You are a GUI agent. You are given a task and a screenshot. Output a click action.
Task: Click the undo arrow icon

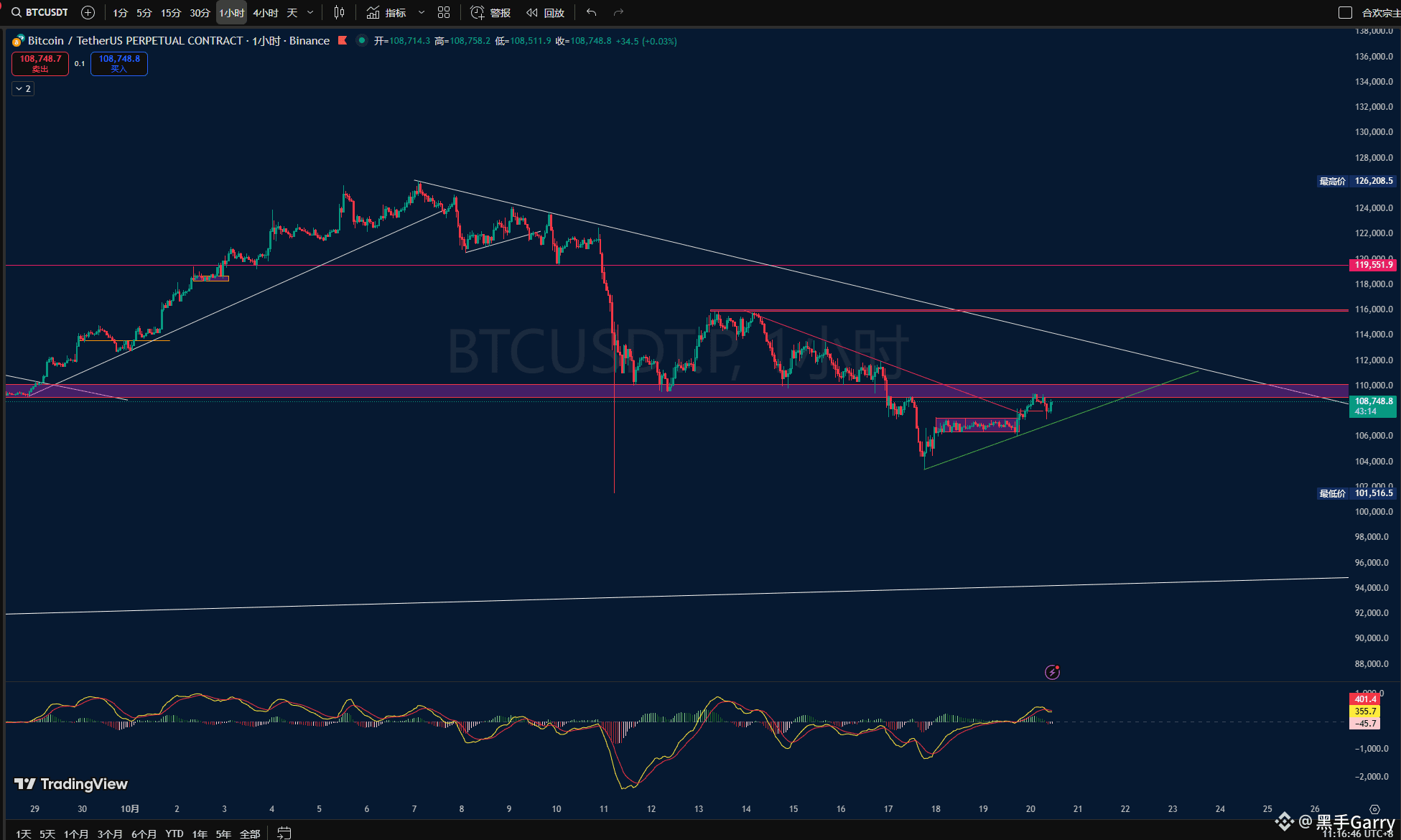(591, 12)
